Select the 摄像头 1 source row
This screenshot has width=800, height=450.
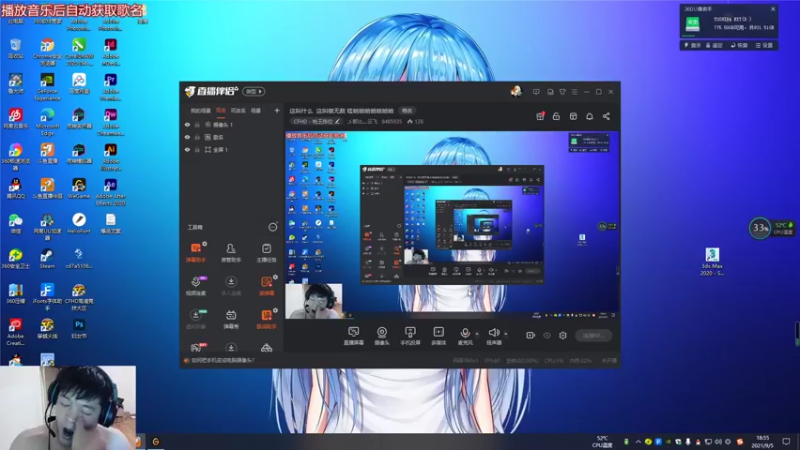[232, 124]
